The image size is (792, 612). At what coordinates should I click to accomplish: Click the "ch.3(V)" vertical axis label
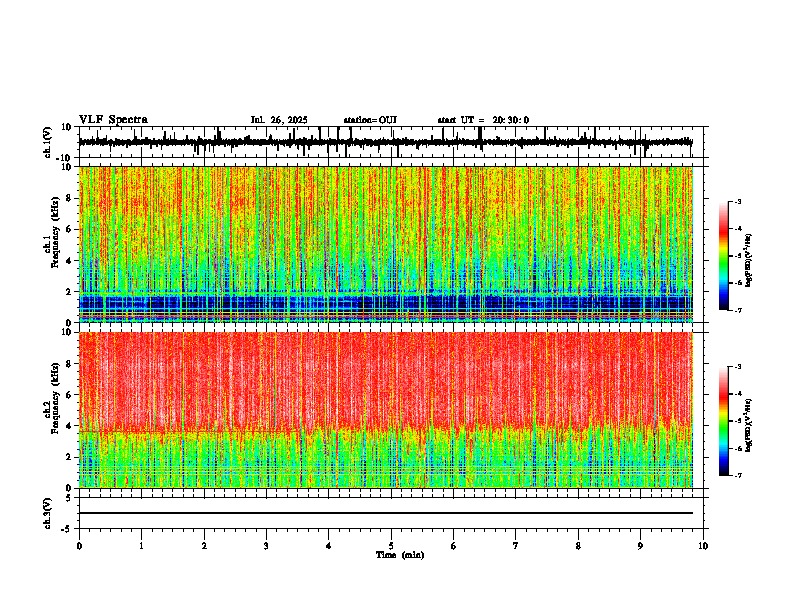[48, 514]
